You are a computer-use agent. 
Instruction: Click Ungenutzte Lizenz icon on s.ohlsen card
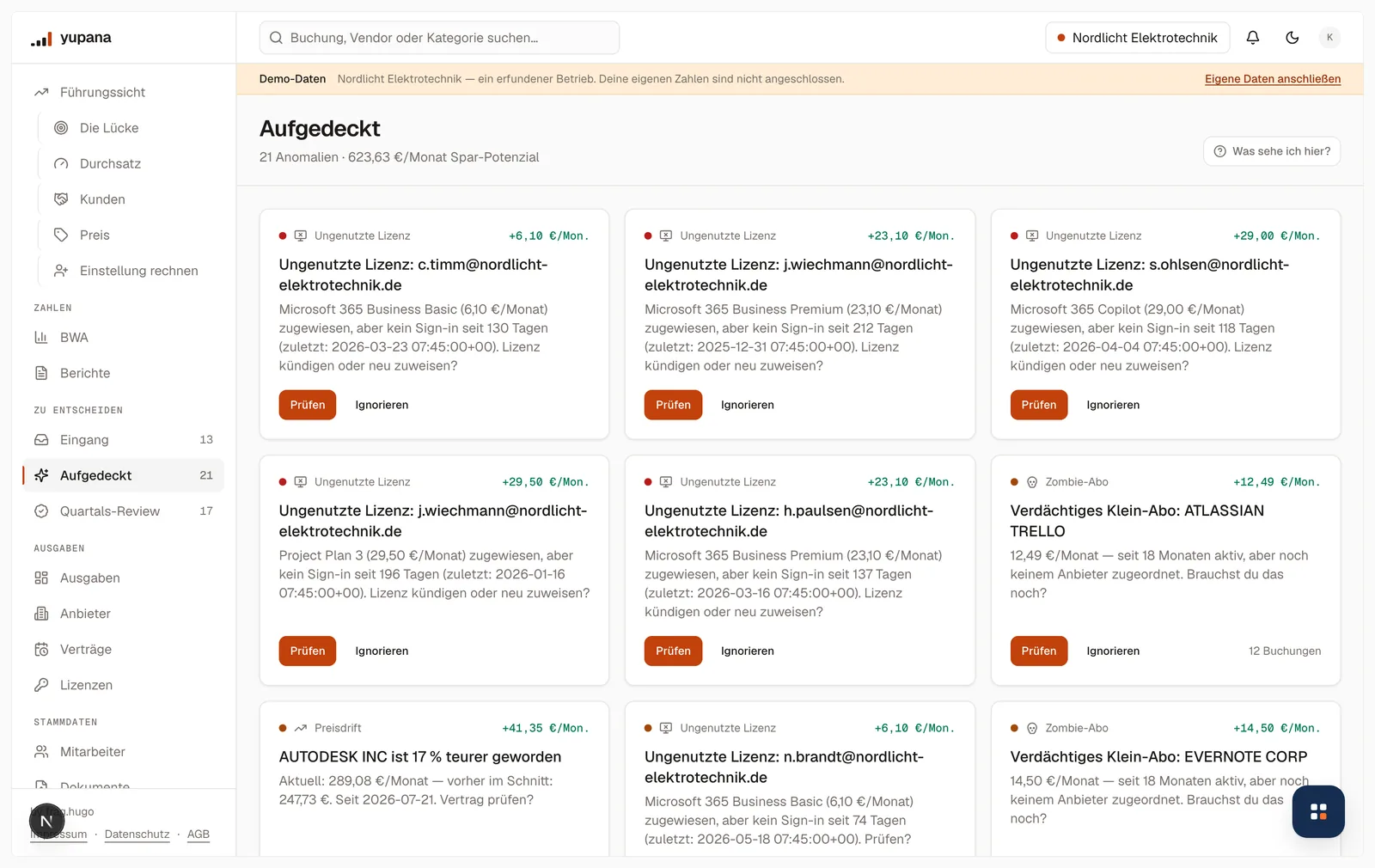point(1032,235)
